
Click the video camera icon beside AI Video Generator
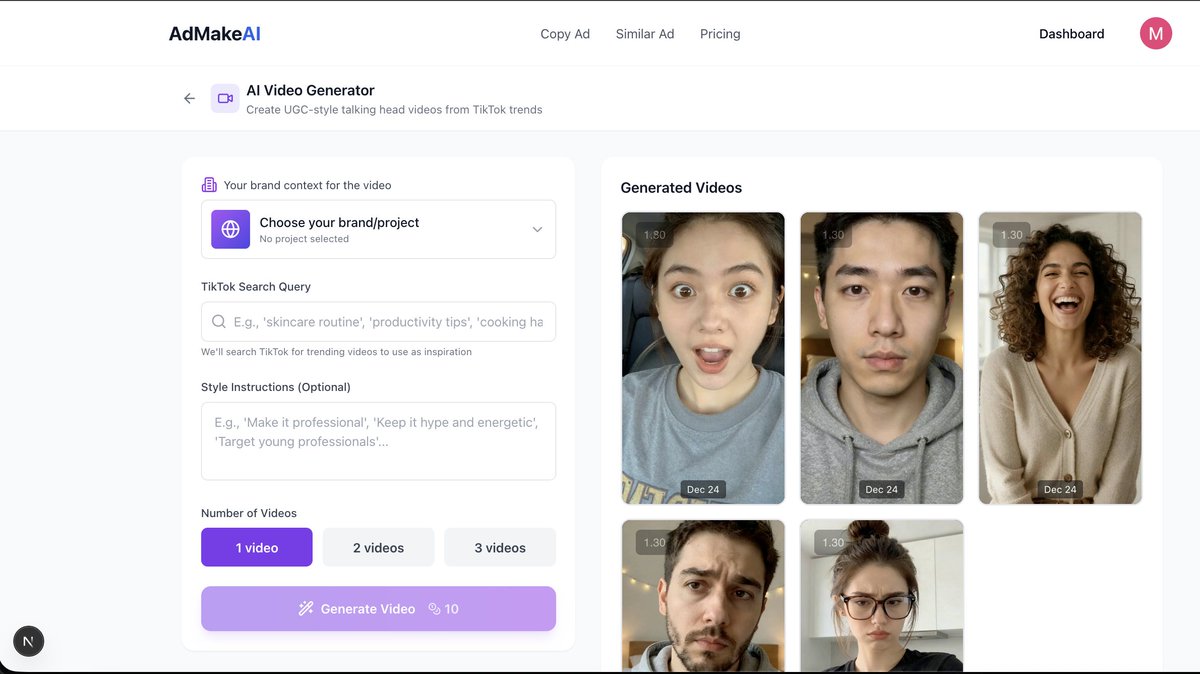pos(225,98)
